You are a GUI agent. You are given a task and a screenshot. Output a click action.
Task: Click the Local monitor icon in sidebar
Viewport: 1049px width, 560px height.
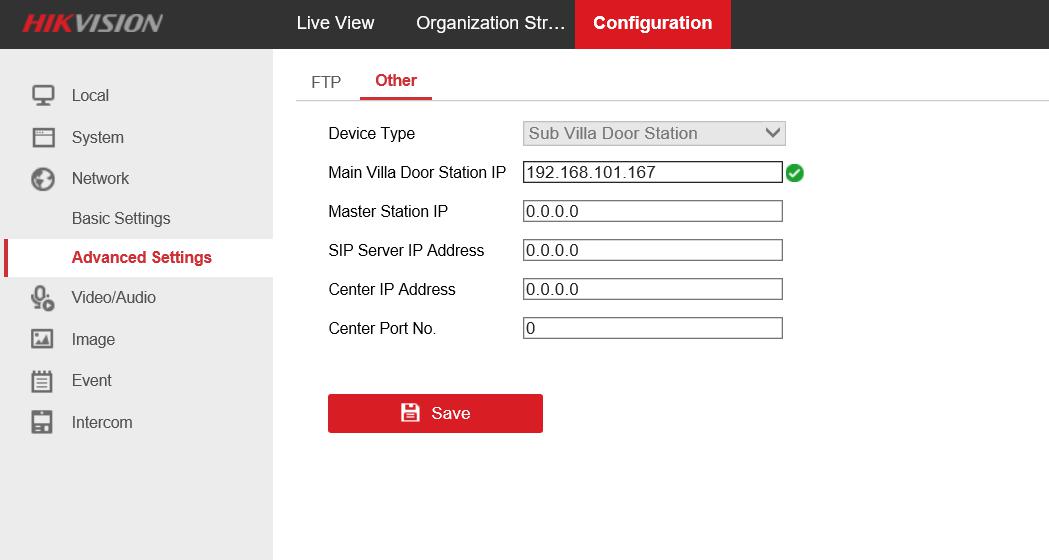click(42, 95)
